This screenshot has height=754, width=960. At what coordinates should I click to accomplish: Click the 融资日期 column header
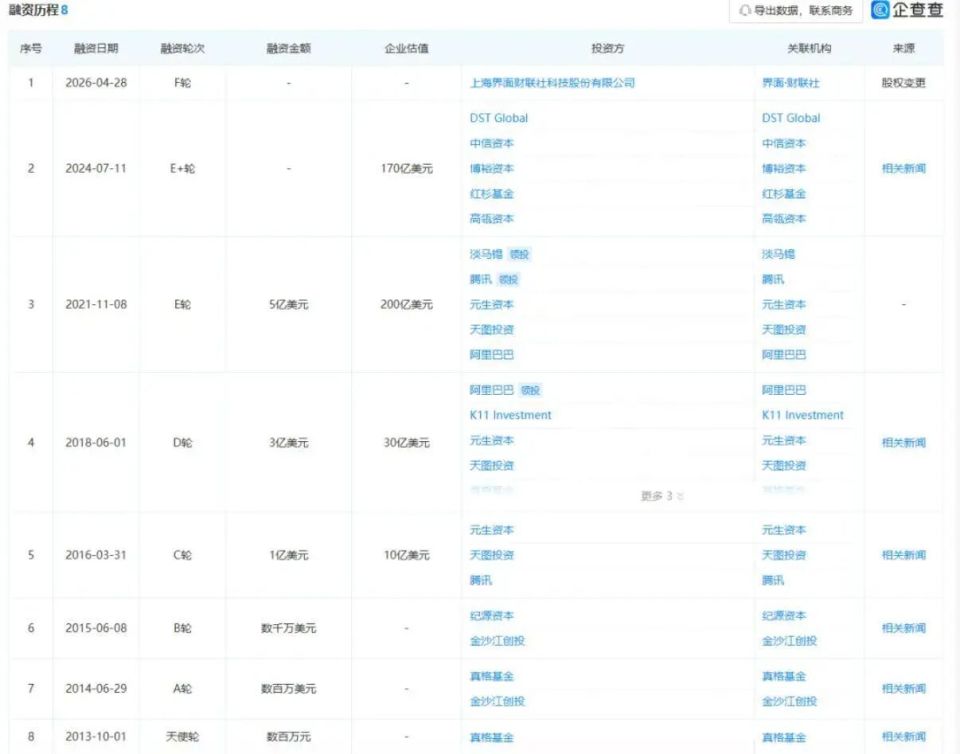(x=96, y=48)
